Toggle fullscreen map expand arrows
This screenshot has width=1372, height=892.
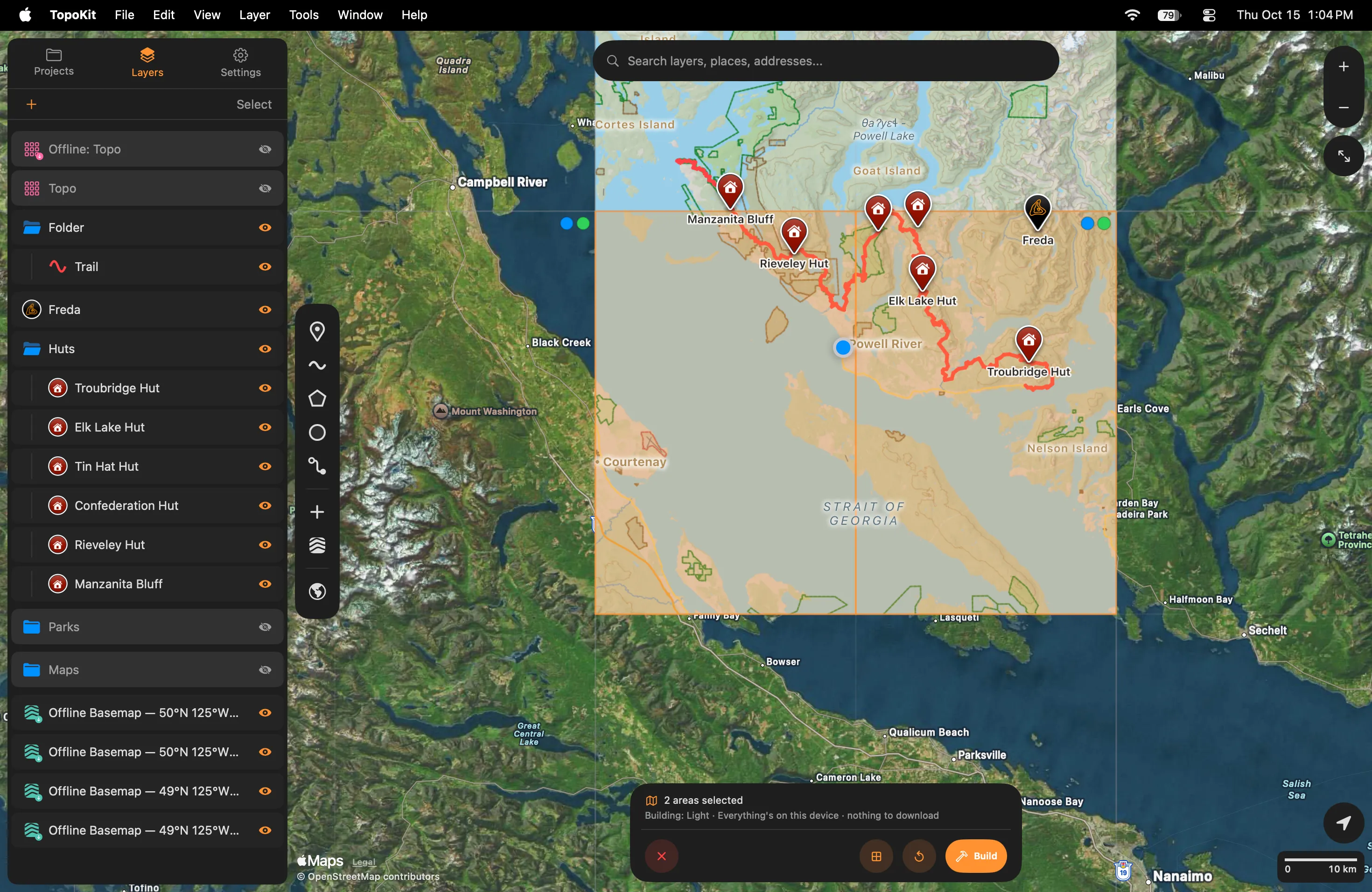coord(1344,156)
